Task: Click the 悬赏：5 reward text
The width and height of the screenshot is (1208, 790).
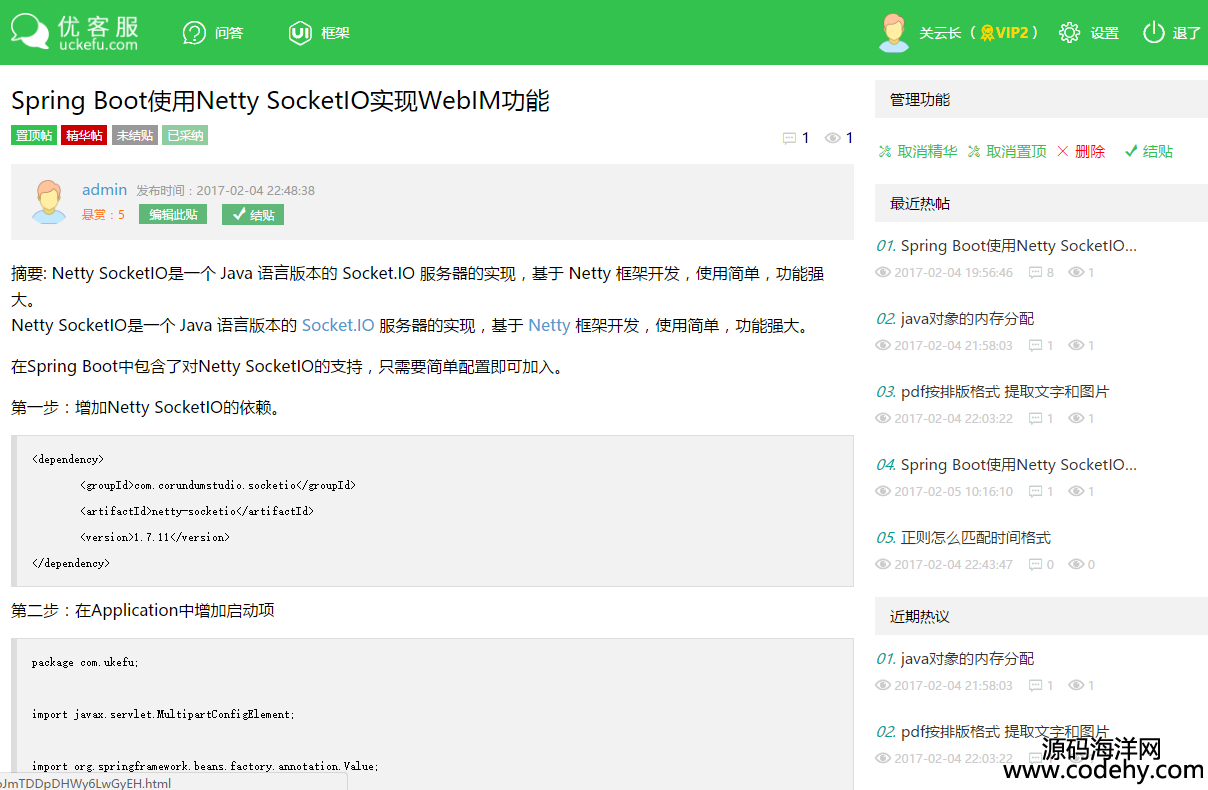Action: pos(103,215)
